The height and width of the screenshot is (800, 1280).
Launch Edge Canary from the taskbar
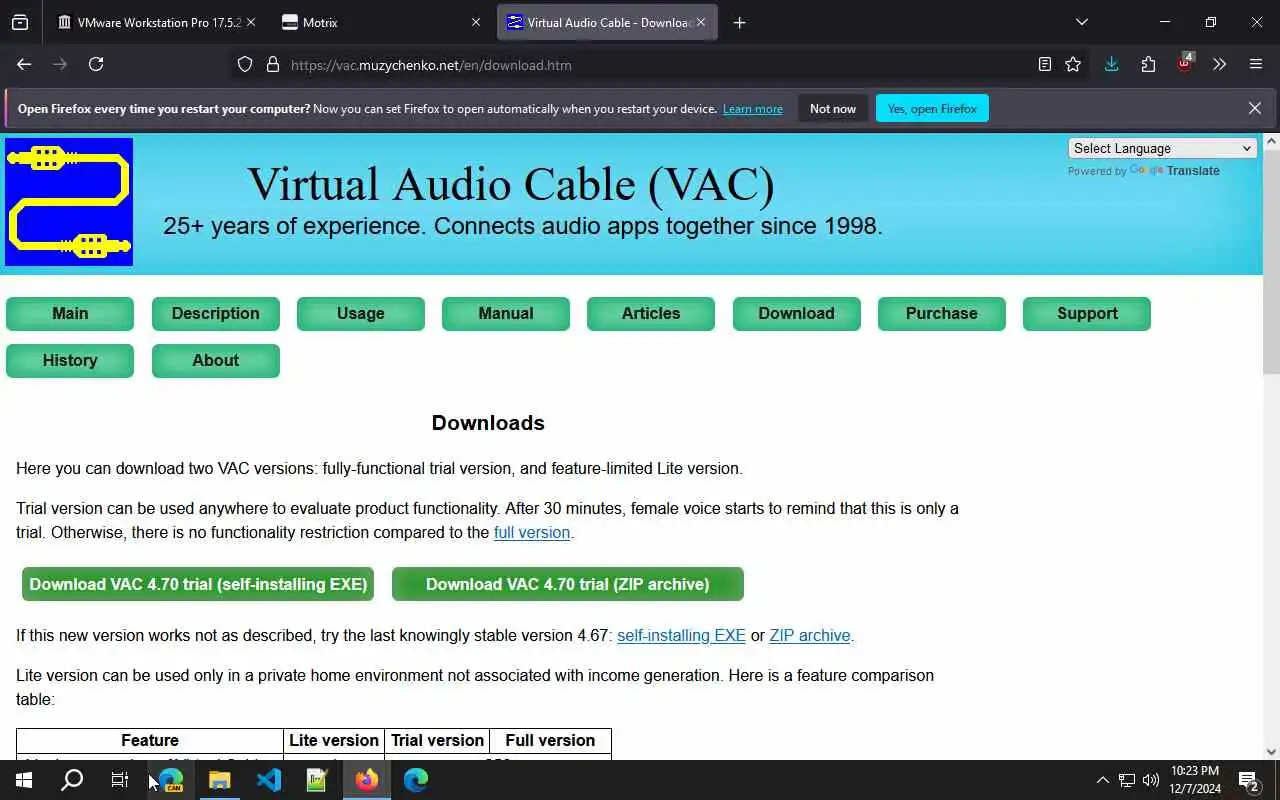pos(171,780)
